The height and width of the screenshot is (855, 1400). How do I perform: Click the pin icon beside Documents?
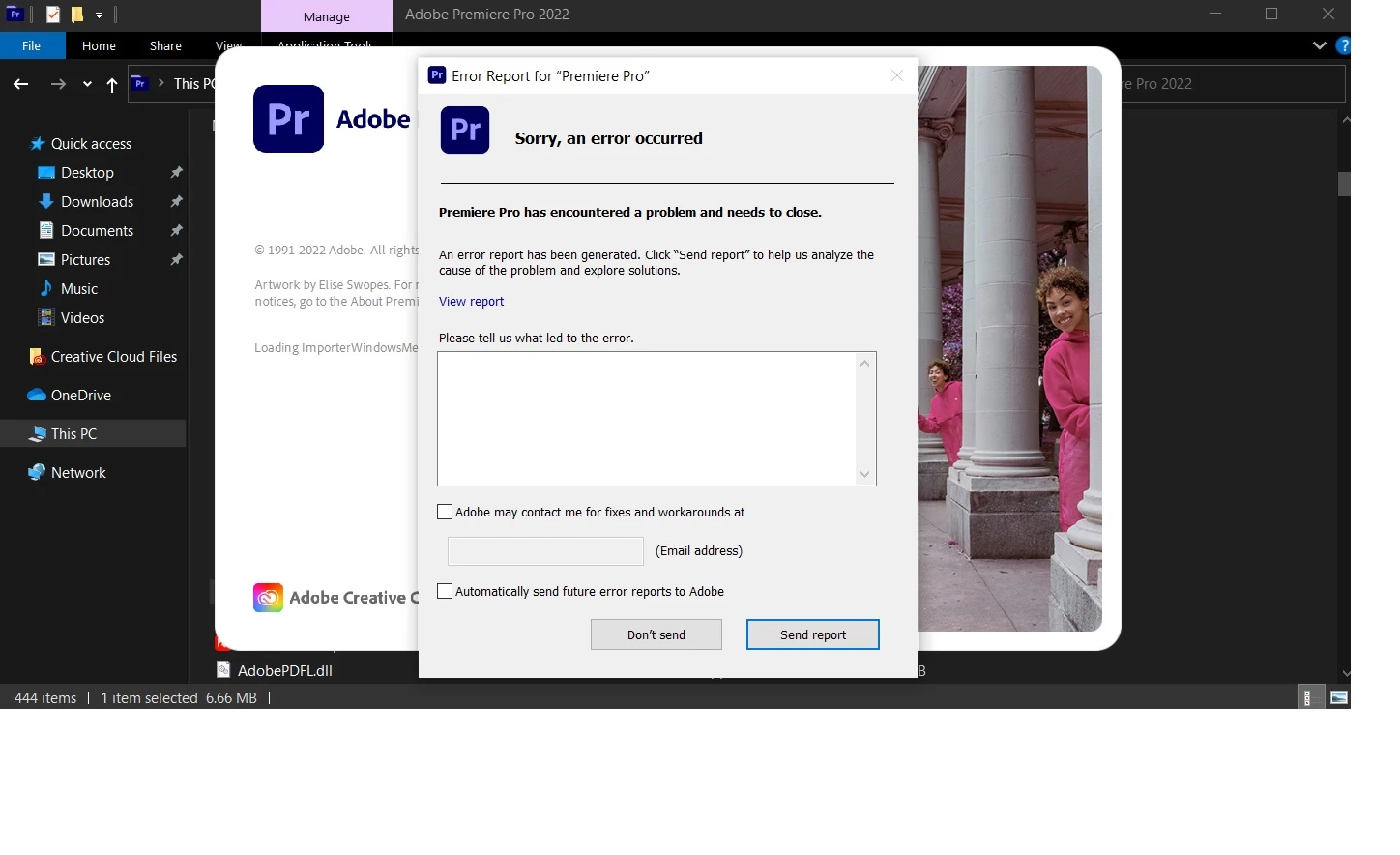[x=176, y=230]
